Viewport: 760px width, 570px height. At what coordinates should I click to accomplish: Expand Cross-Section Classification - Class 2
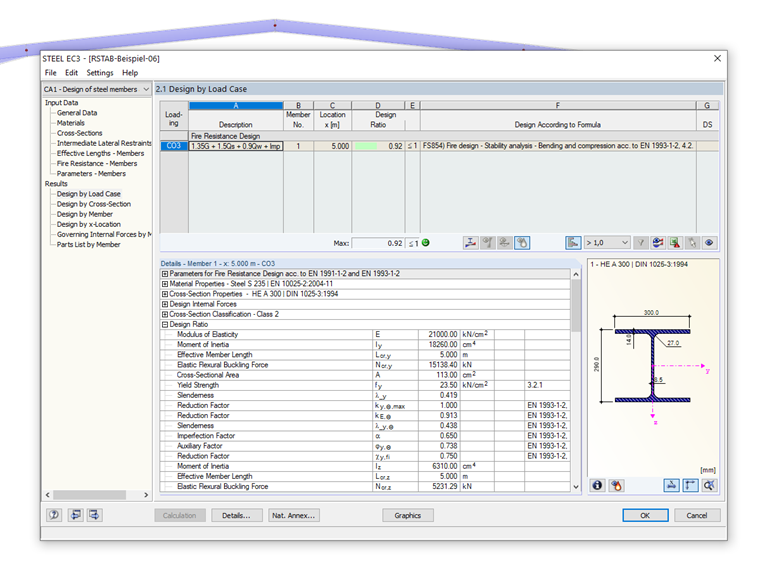point(165,315)
